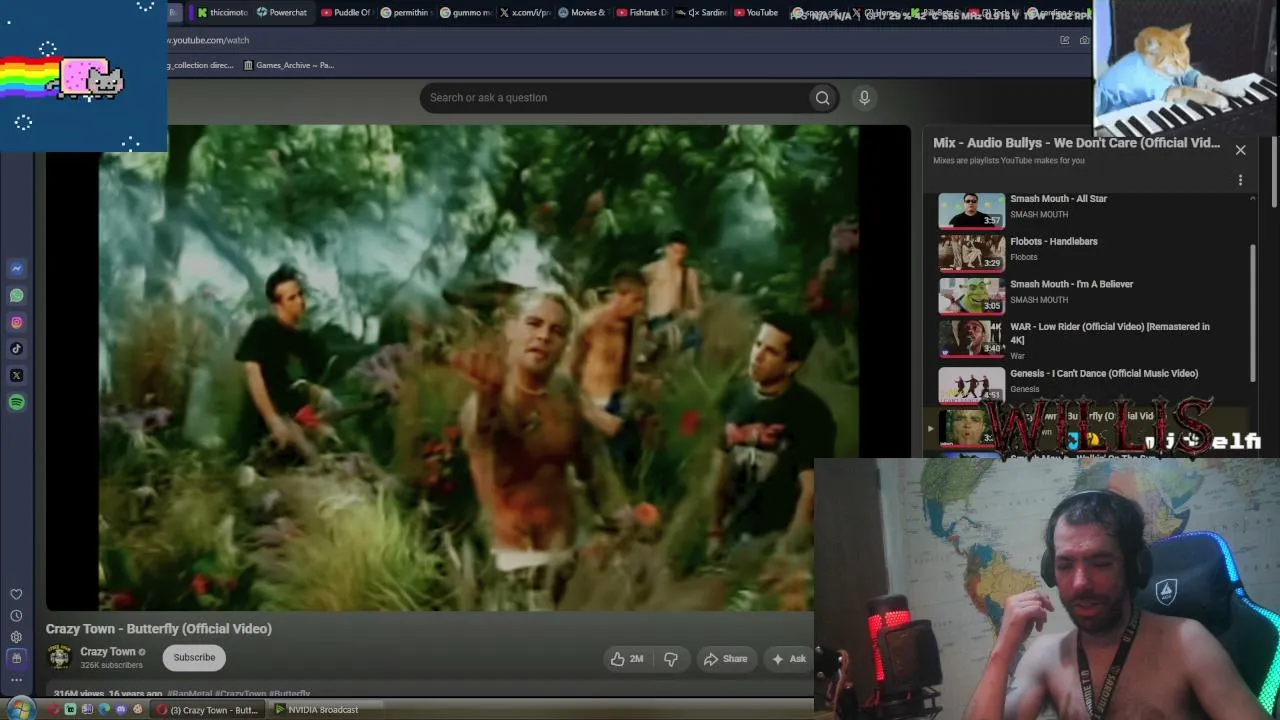The height and width of the screenshot is (720, 1280).
Task: Open history clock icon in sidebar
Action: 16,616
